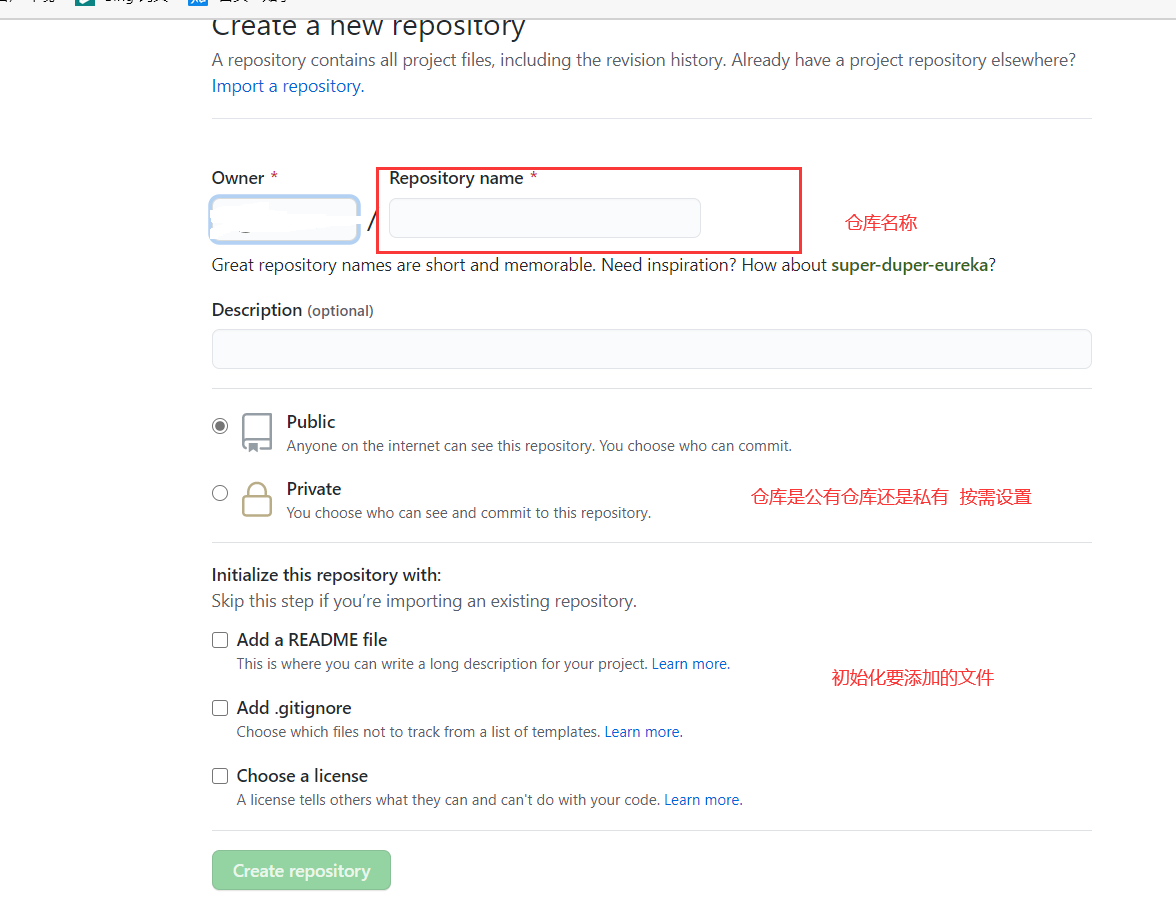Click the Description text field
Screen dimensions: 1176x904
point(651,349)
